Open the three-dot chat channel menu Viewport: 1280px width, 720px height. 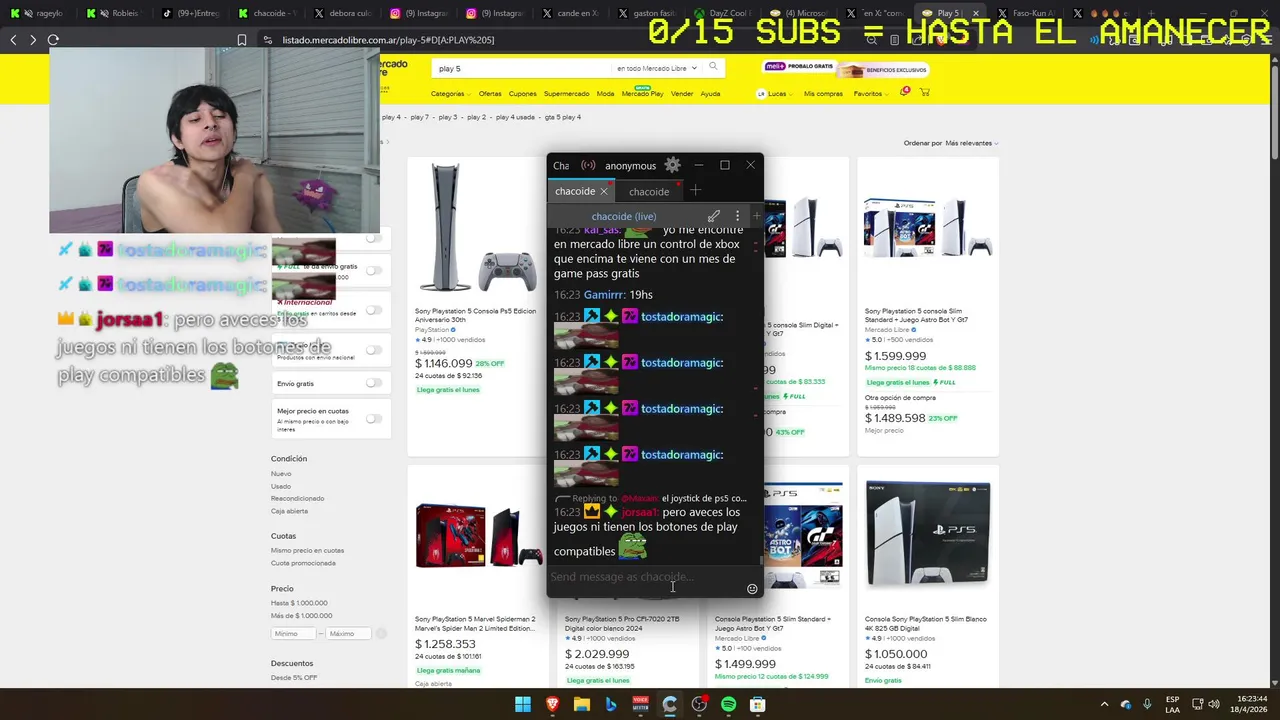pos(737,216)
